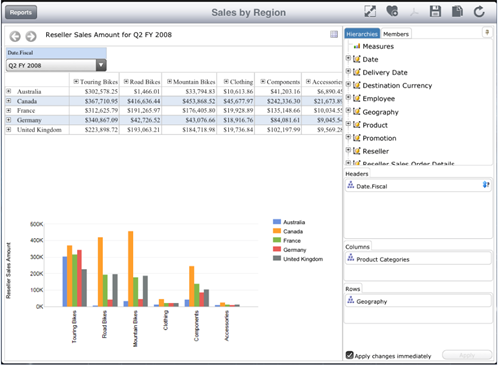
Task: Go back with left arrow button
Action: [15, 36]
